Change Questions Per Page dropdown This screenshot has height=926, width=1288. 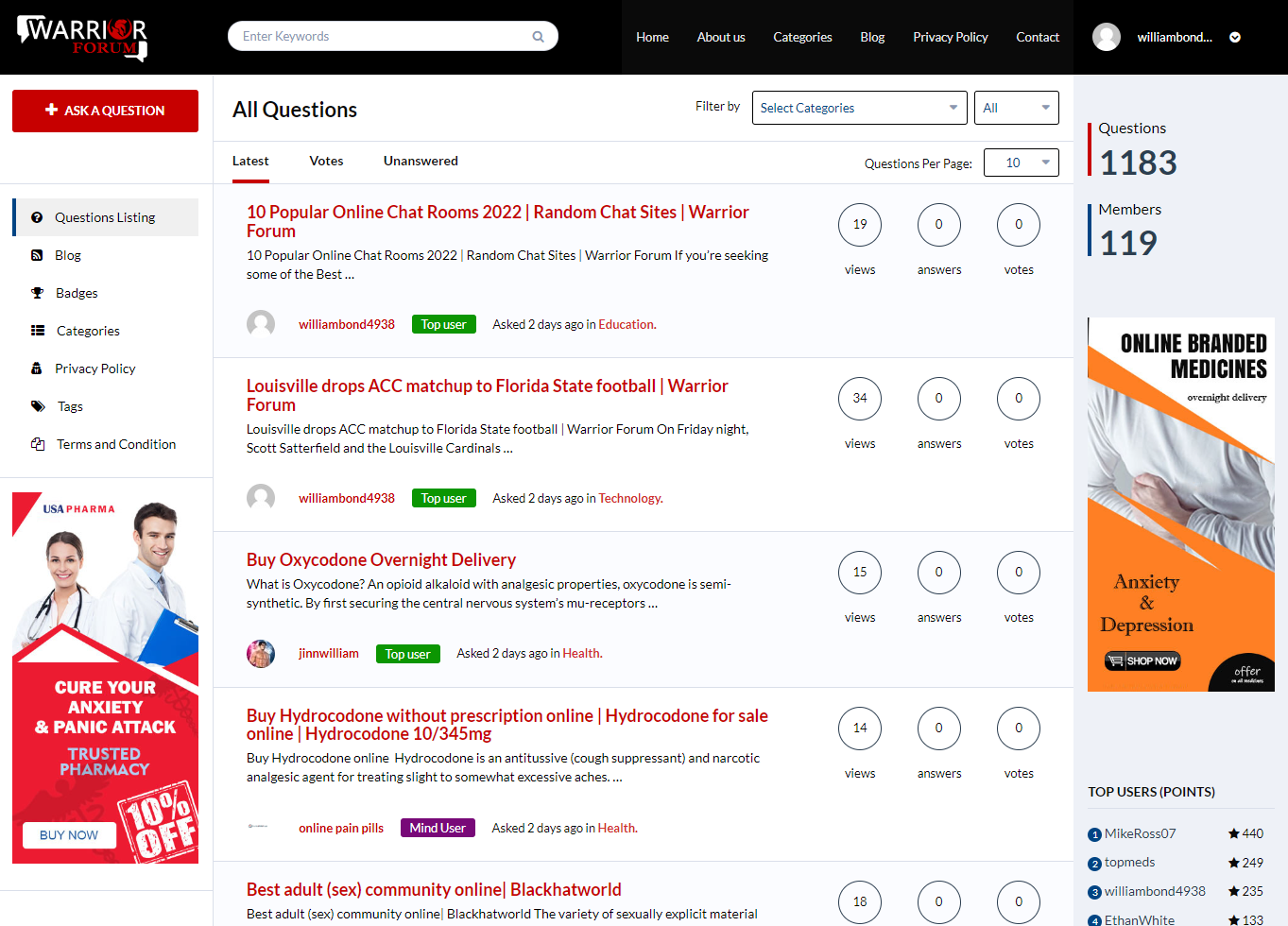(x=1022, y=163)
